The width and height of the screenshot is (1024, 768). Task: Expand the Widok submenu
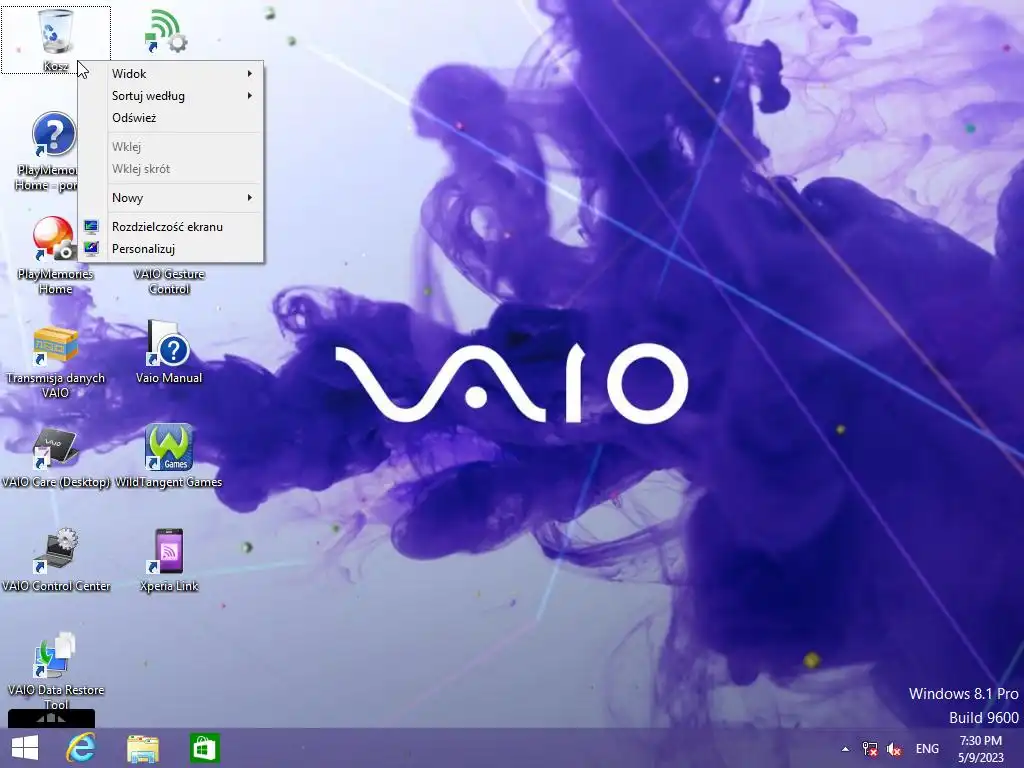[171, 74]
